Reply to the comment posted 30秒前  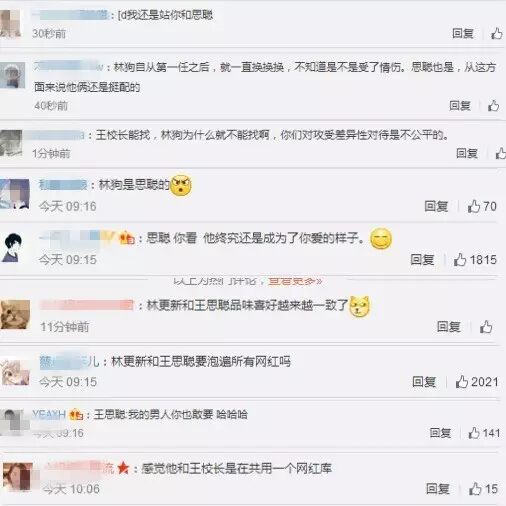[463, 33]
